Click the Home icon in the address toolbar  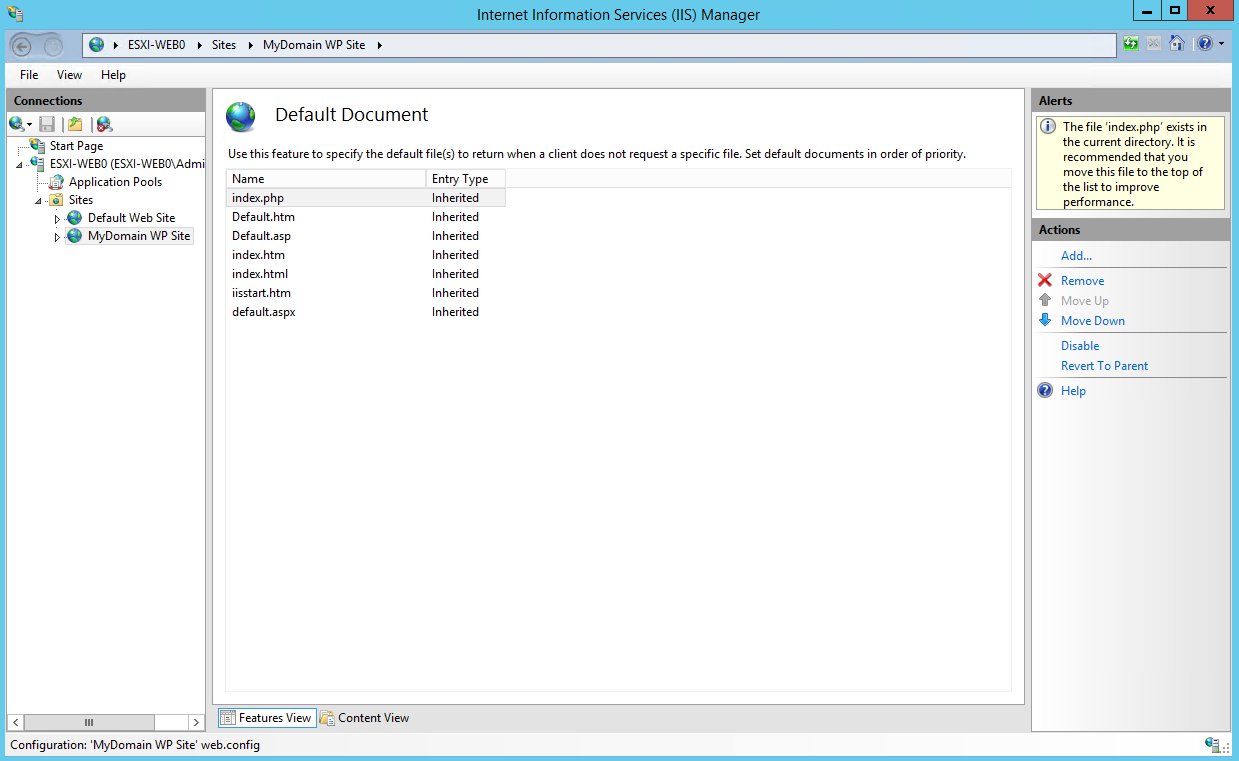tap(1177, 44)
